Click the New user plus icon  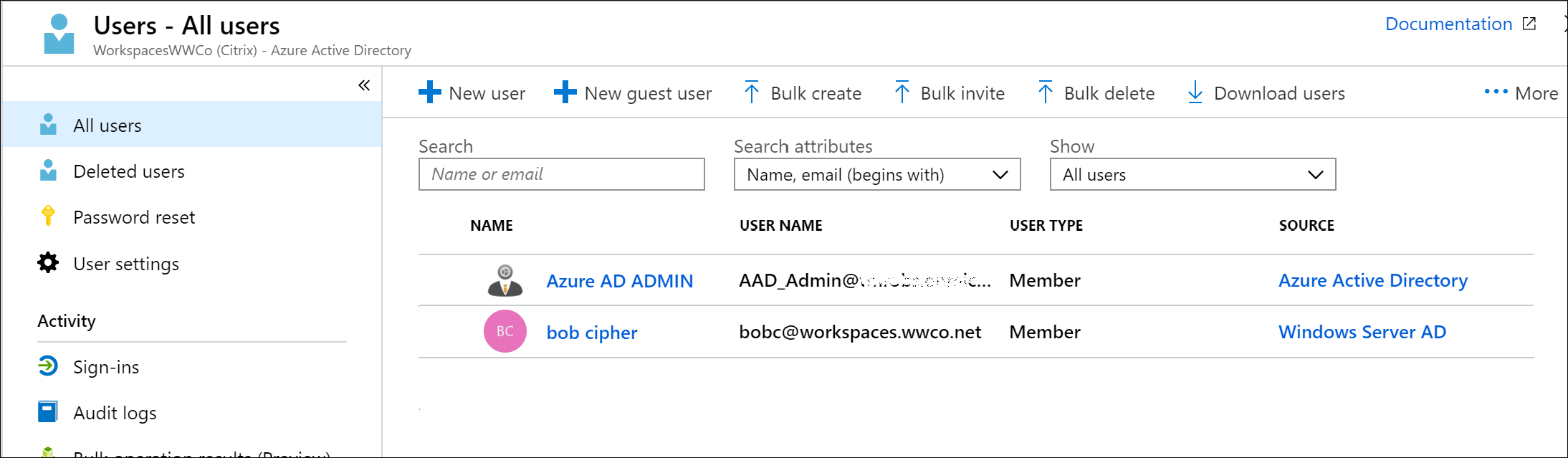(429, 92)
